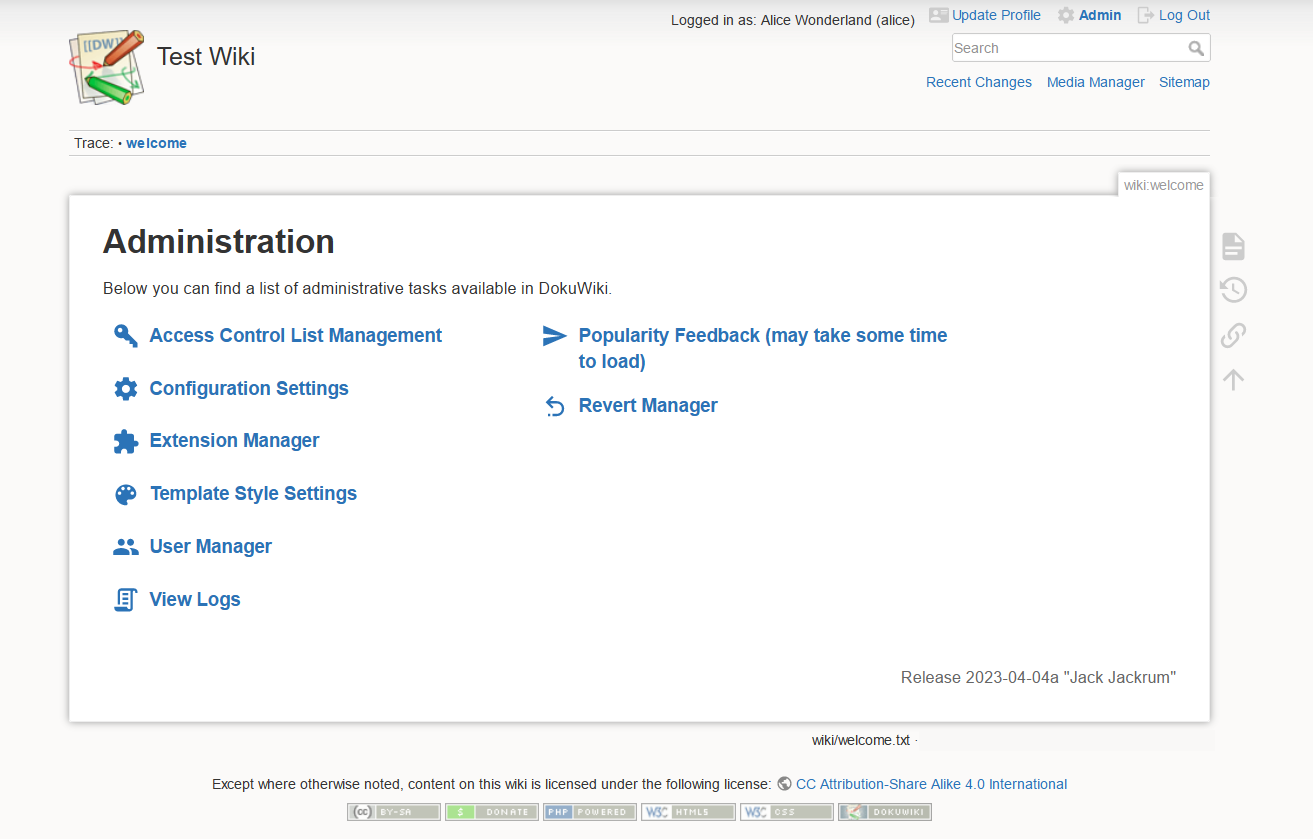Click the palette icon for Template Style
Image resolution: width=1313 pixels, height=839 pixels.
coord(126,494)
